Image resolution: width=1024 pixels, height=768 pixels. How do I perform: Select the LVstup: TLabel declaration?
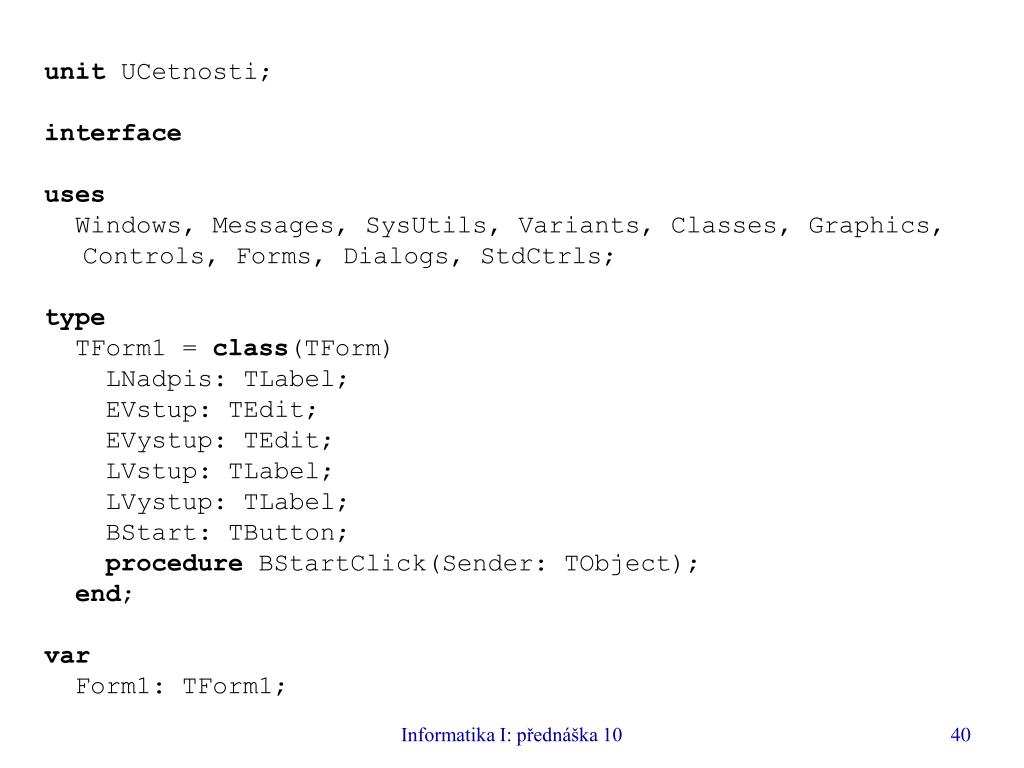219,472
